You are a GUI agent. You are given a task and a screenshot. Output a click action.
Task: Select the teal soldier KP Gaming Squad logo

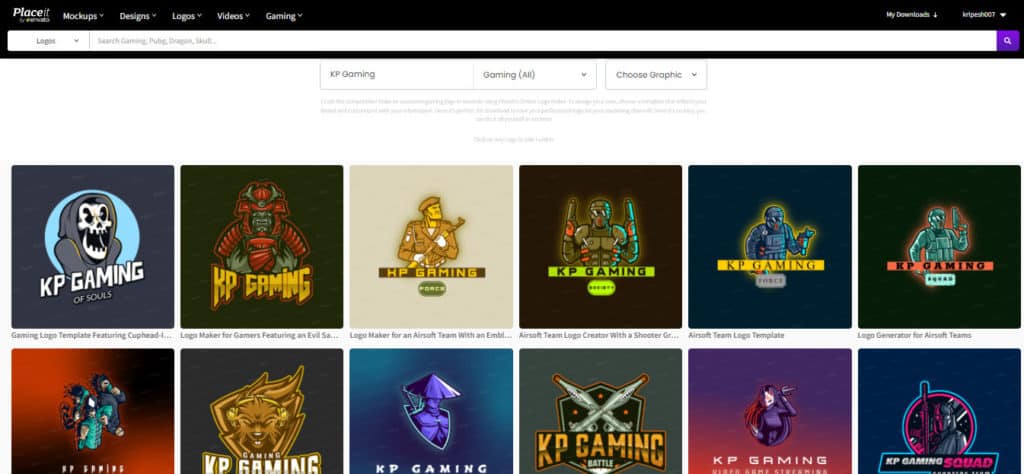click(x=939, y=246)
